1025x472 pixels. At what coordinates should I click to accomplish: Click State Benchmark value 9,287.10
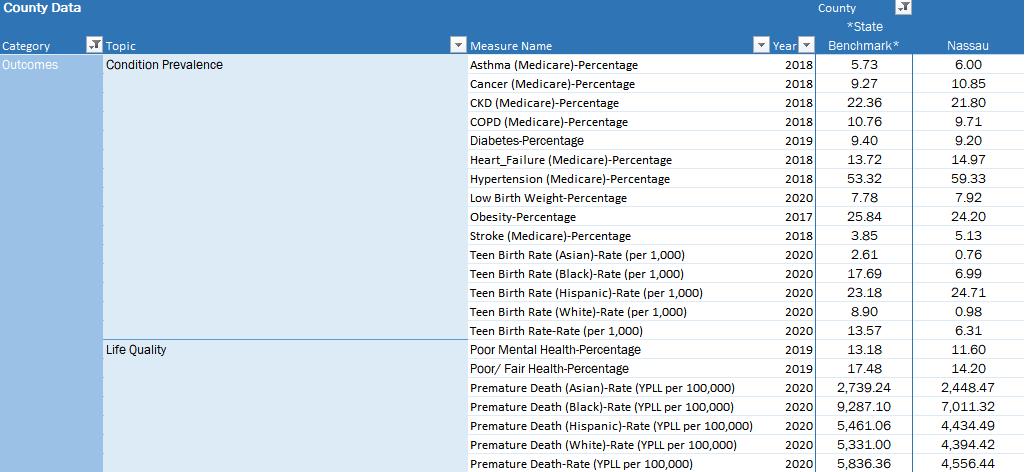864,407
